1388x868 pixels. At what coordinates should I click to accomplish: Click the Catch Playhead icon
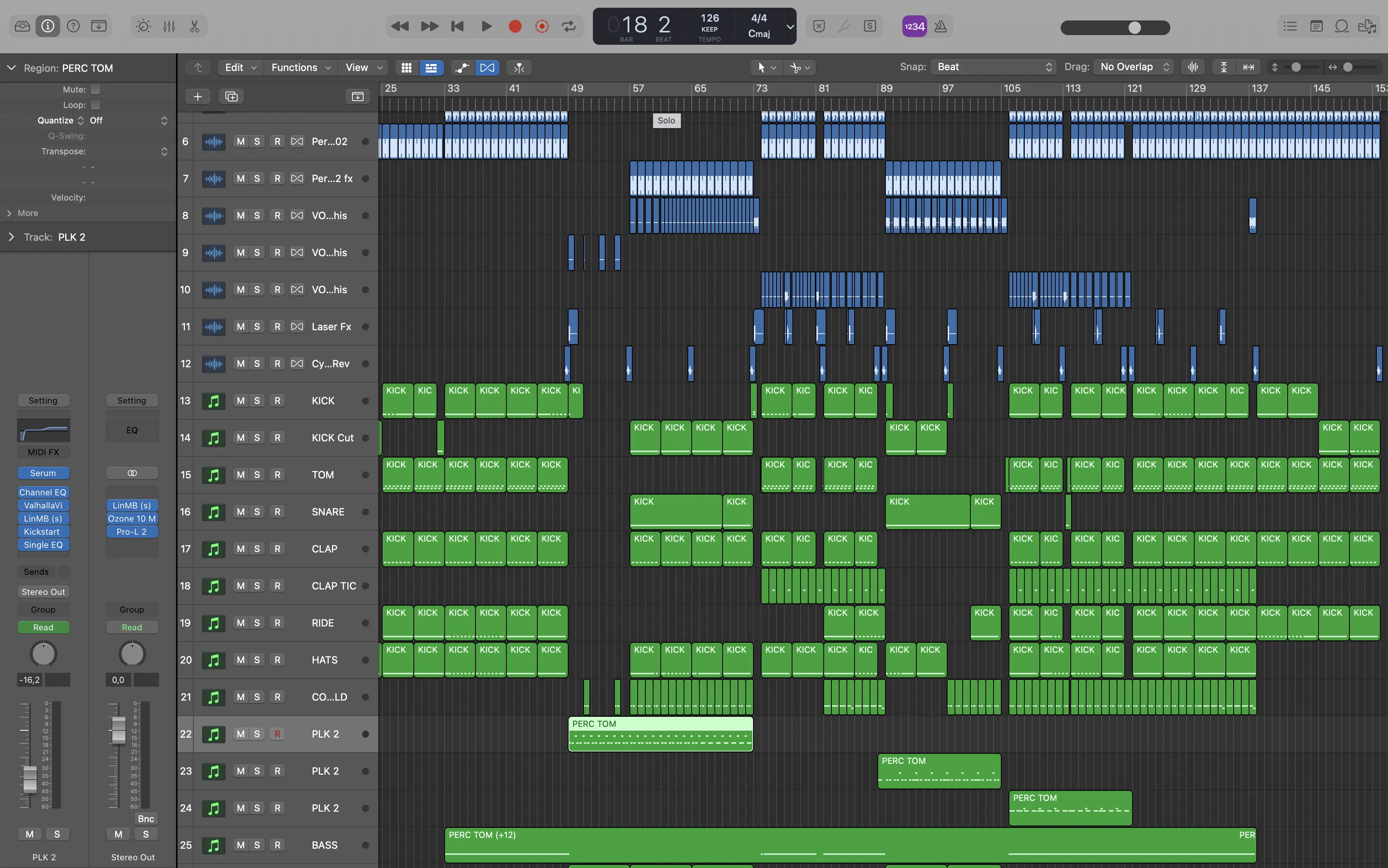point(519,68)
